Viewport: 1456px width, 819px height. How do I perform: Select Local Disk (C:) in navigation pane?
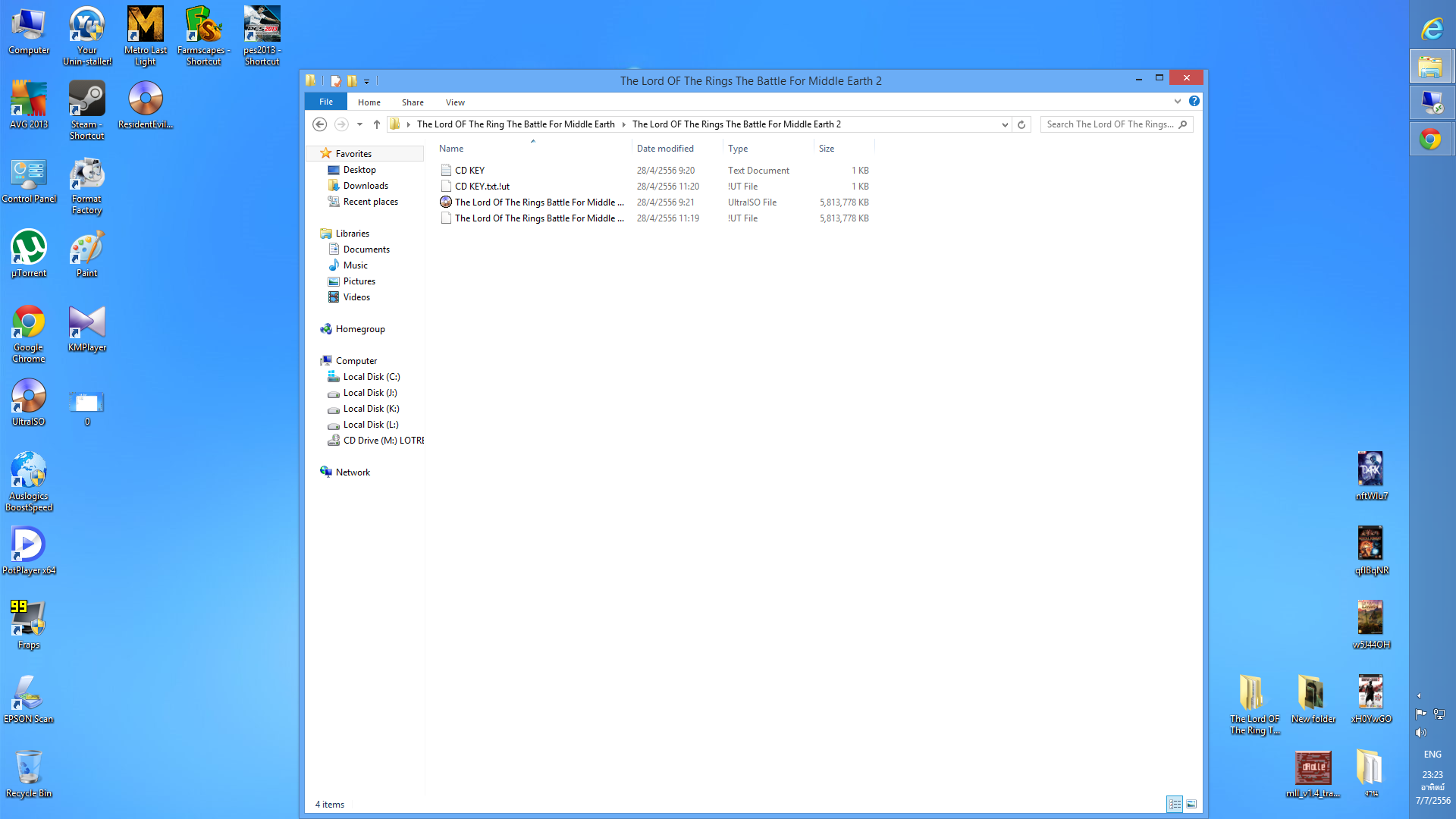coord(371,377)
